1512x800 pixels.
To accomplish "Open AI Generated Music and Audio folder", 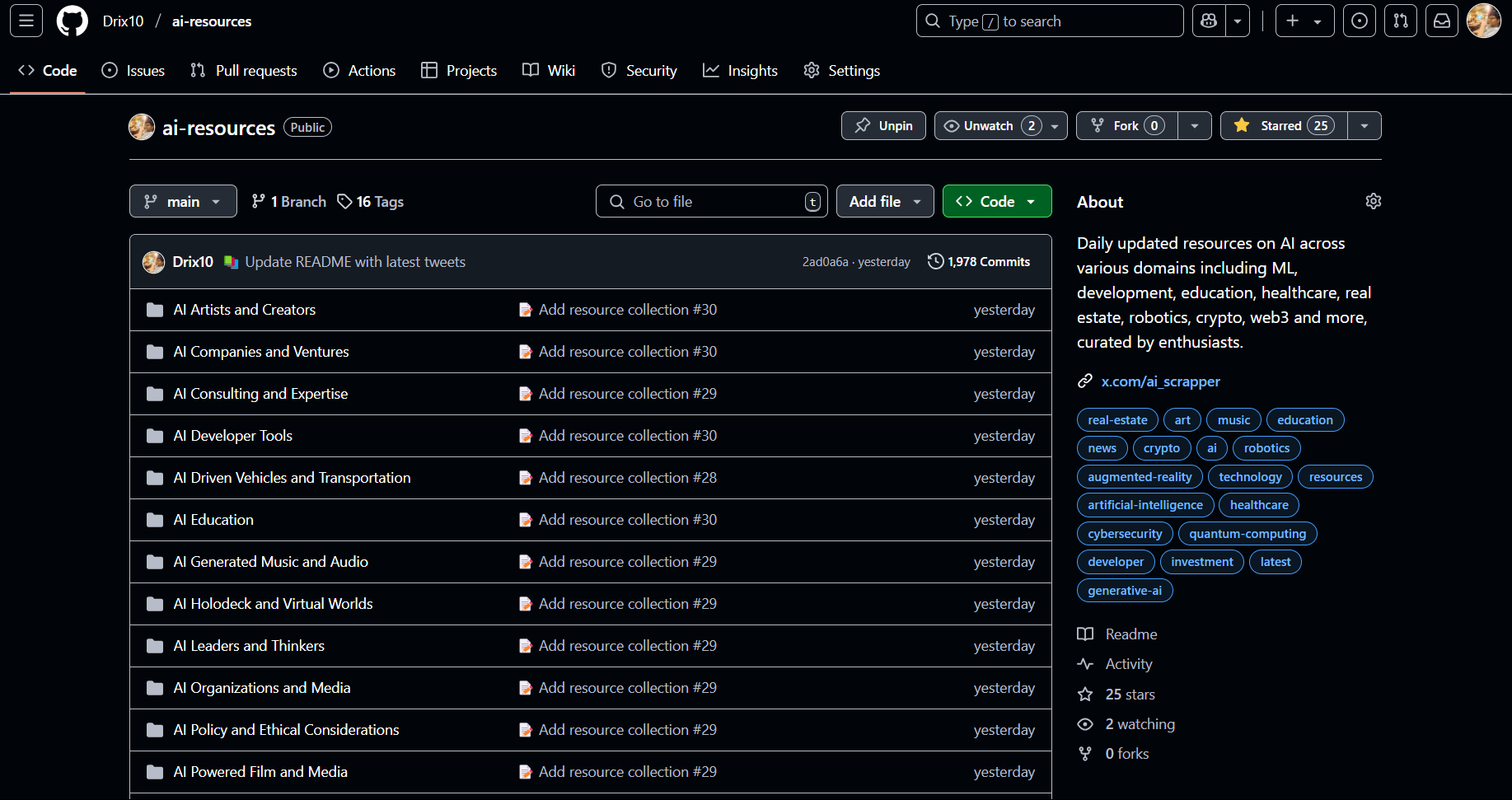I will (271, 561).
